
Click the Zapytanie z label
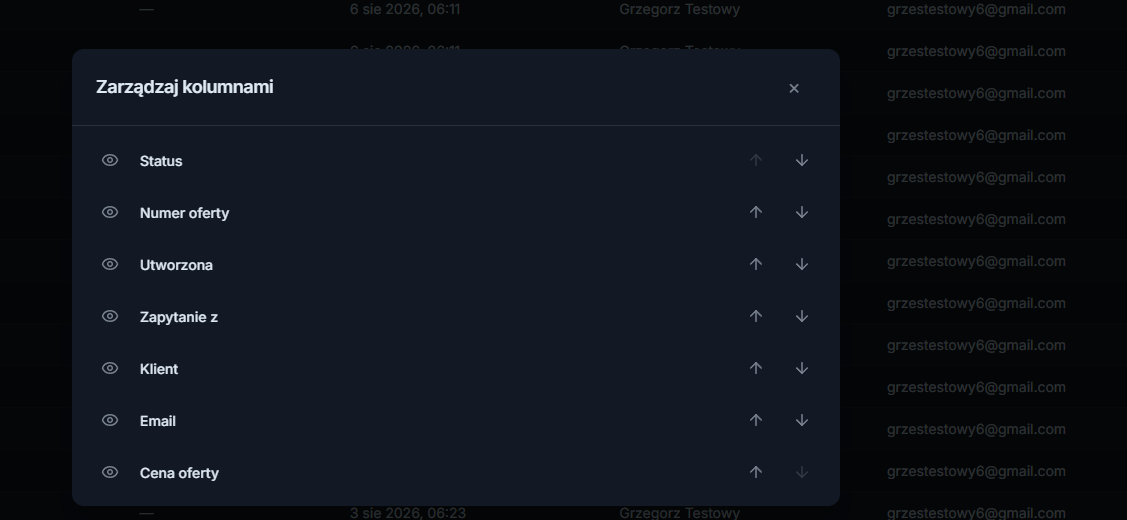[x=179, y=316]
